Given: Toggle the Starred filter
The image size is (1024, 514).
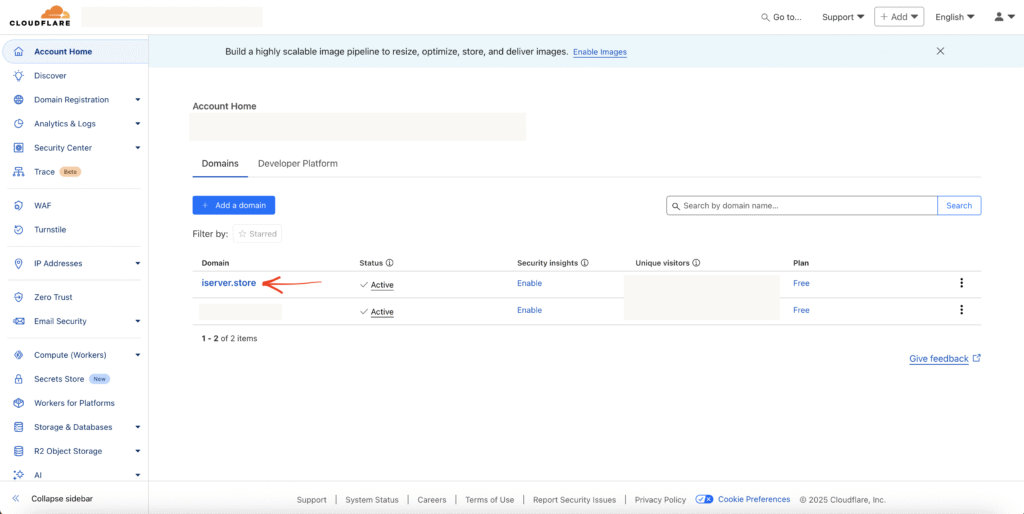Looking at the screenshot, I should point(257,234).
